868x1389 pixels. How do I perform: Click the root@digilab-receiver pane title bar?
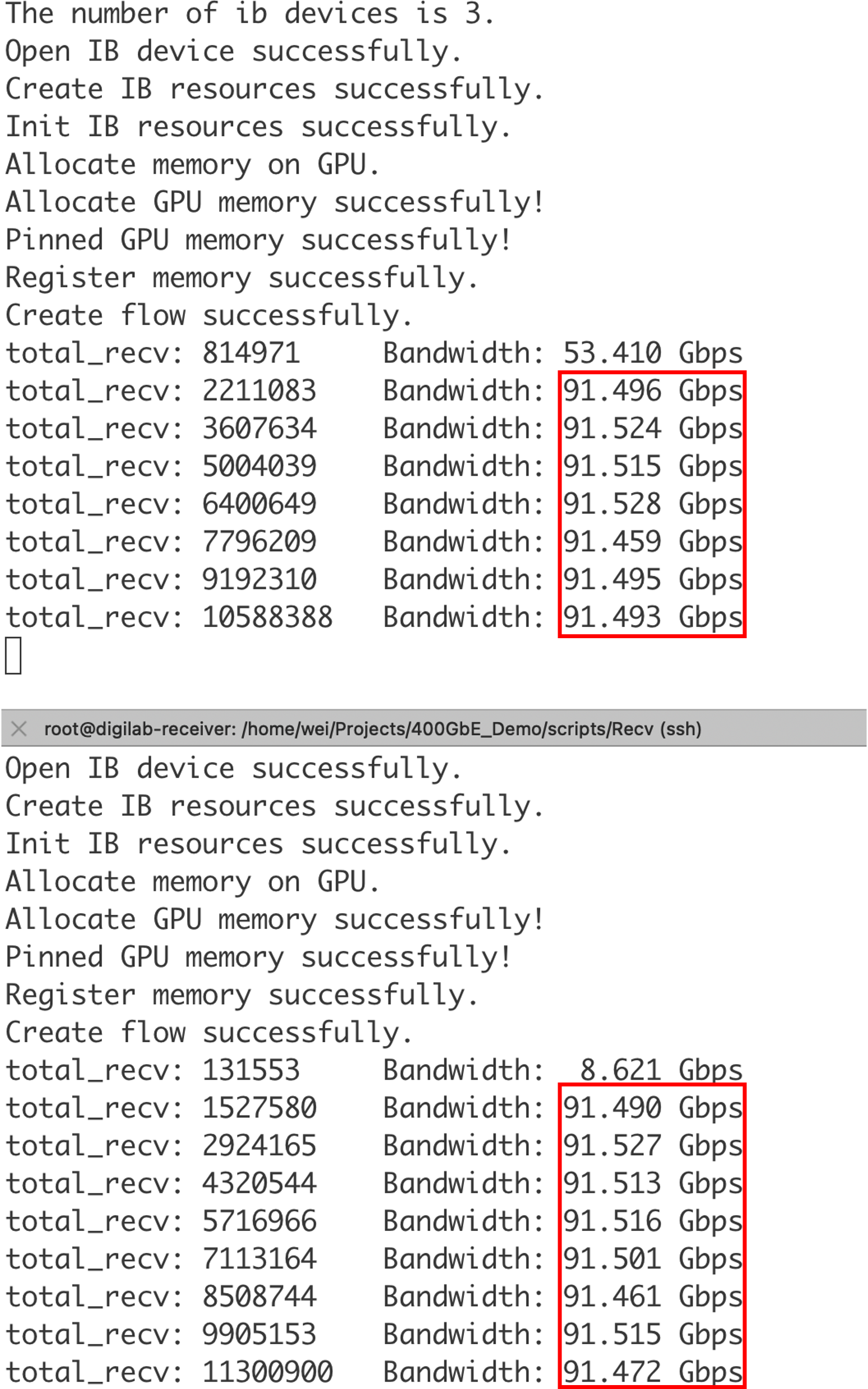pyautogui.click(x=372, y=729)
